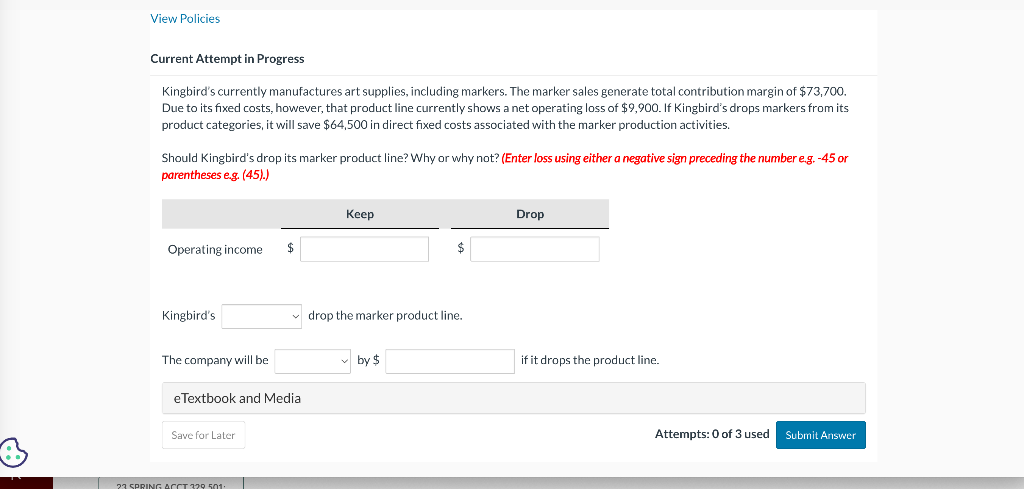Select the 23 SPRING ACCT 329 tab

[148, 485]
